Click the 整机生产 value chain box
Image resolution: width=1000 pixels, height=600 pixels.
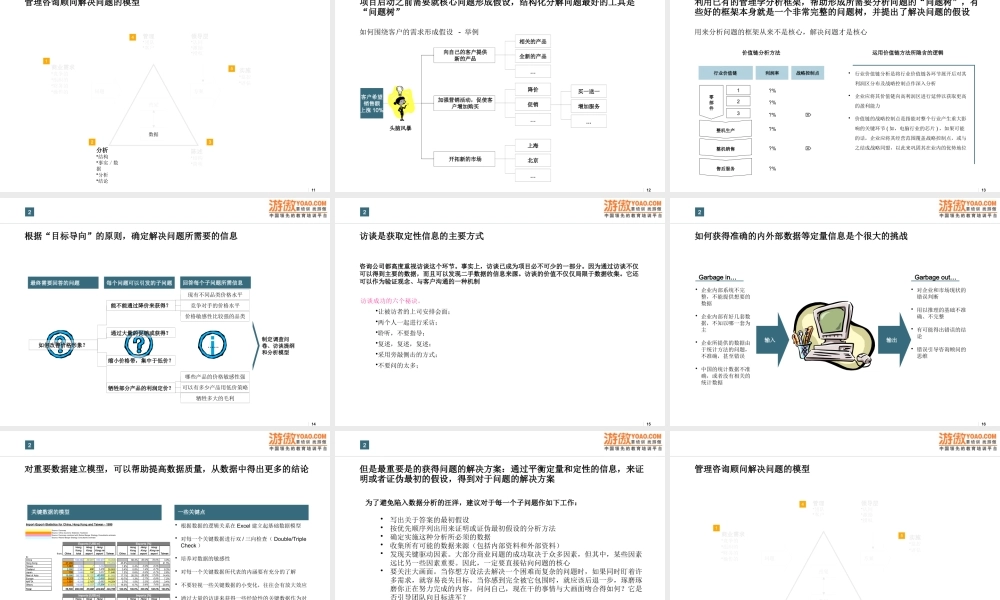tap(725, 129)
